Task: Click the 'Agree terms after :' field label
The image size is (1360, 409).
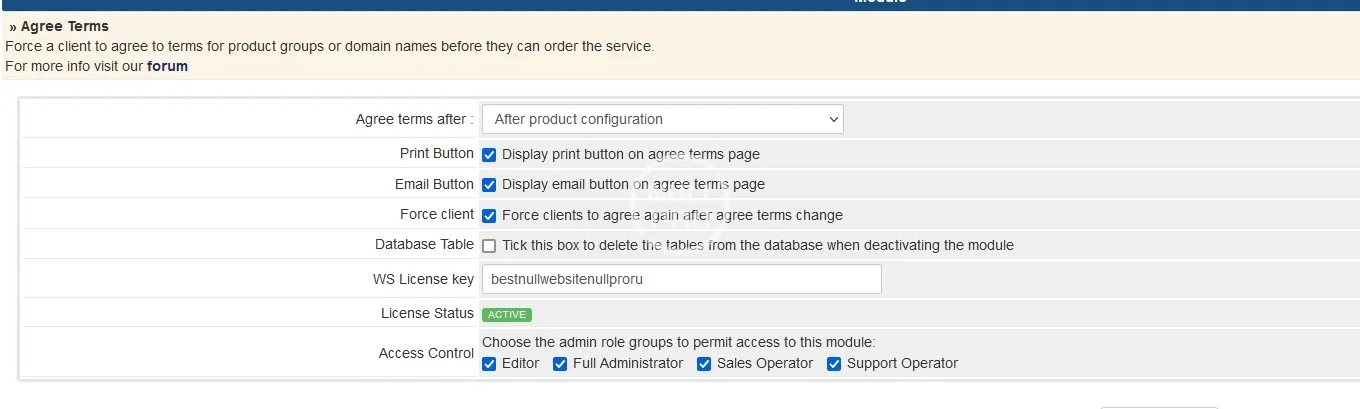Action: pos(414,119)
